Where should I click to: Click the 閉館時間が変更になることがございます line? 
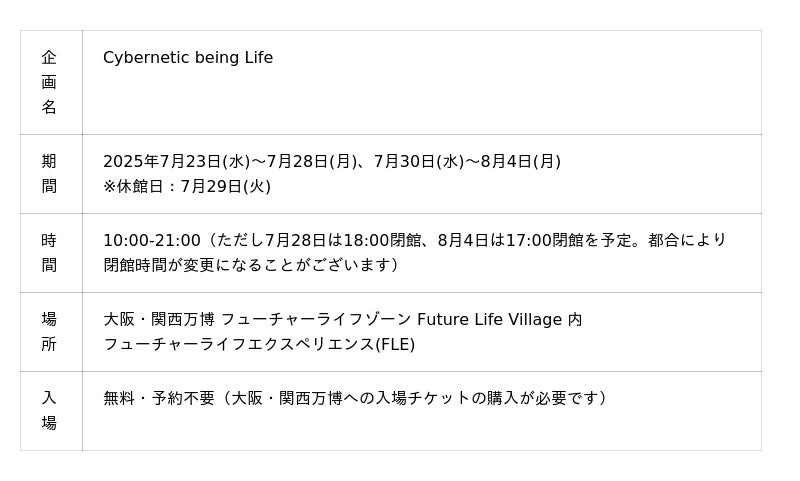250,266
